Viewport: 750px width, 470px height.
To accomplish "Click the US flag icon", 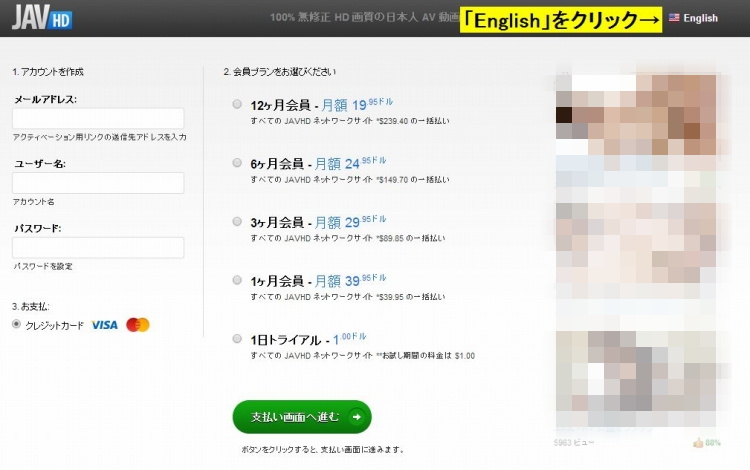I will (674, 18).
